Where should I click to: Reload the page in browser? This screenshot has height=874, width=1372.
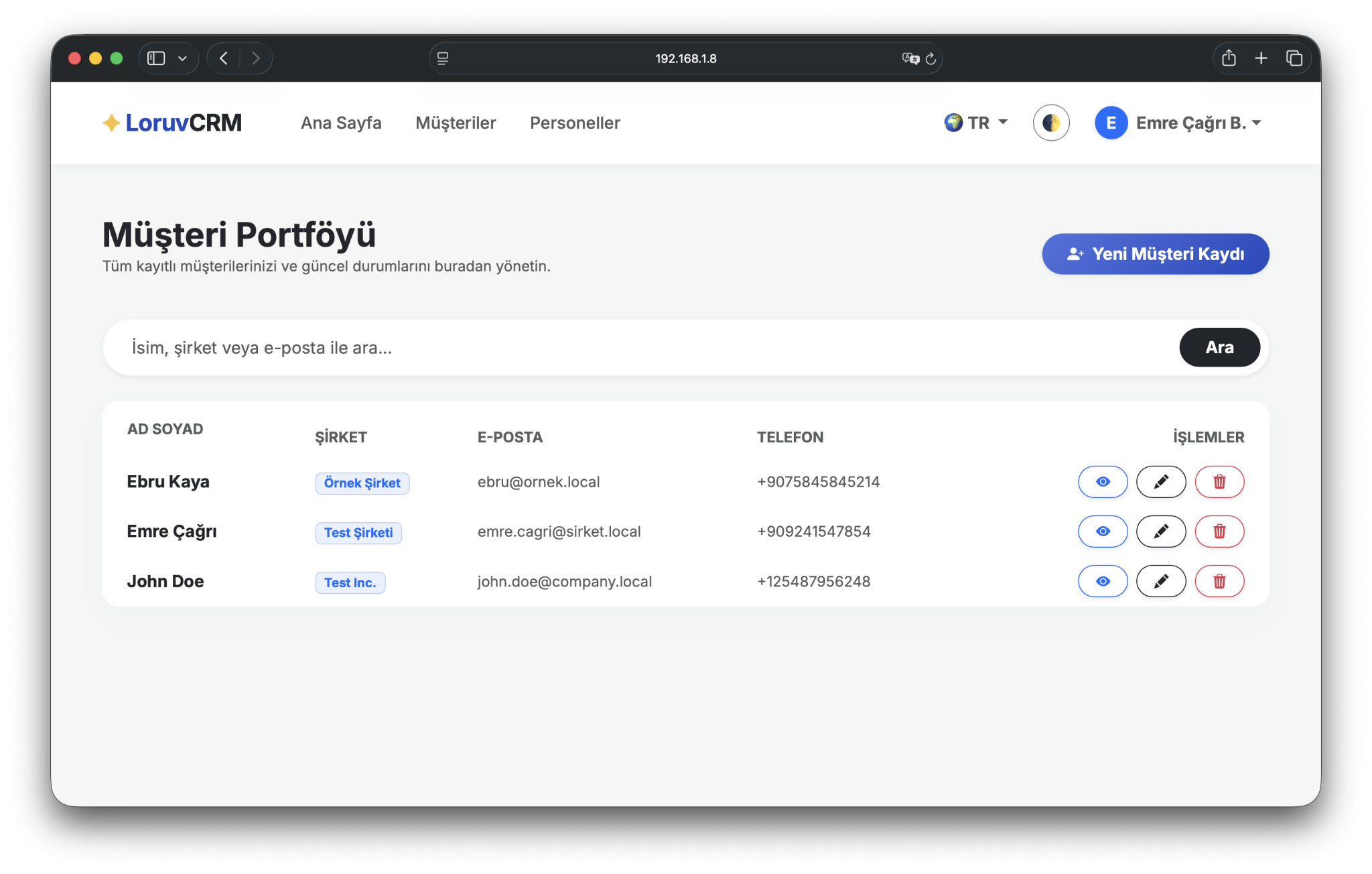(931, 59)
